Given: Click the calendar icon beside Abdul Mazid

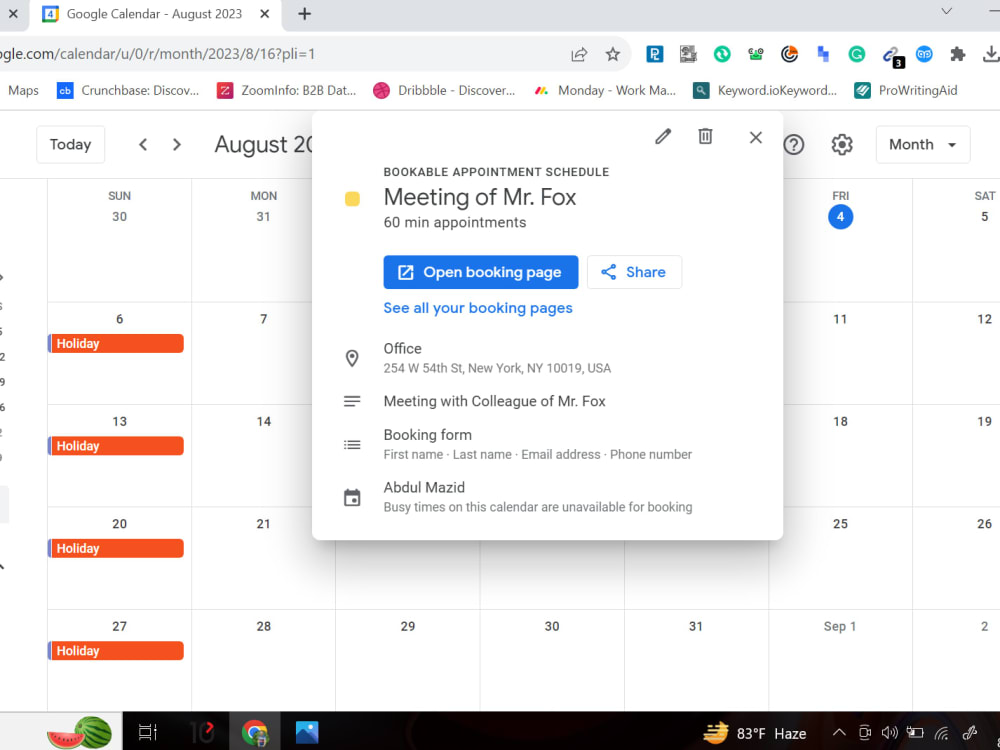Looking at the screenshot, I should tap(352, 497).
